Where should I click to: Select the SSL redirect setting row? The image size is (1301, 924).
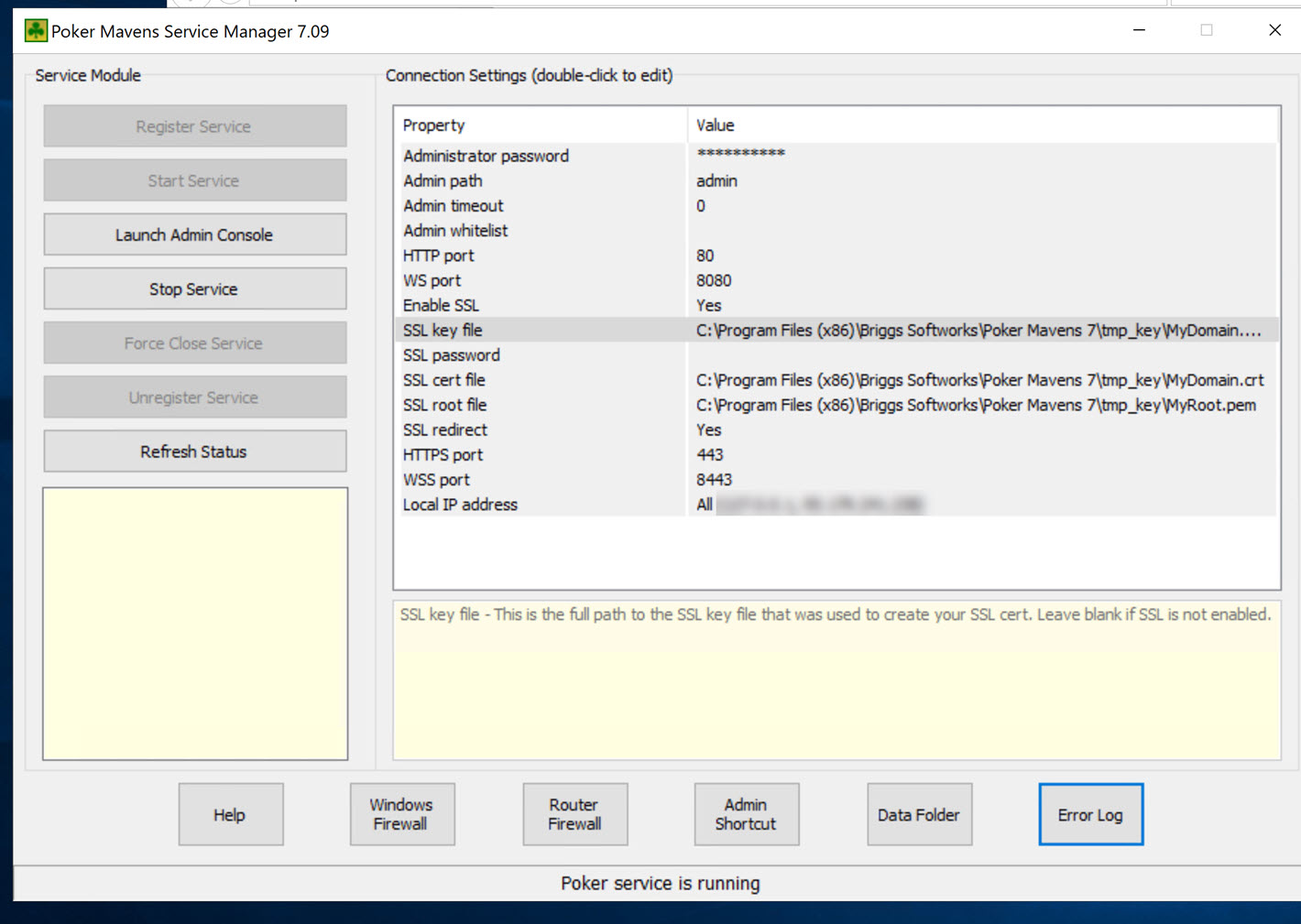(x=445, y=430)
